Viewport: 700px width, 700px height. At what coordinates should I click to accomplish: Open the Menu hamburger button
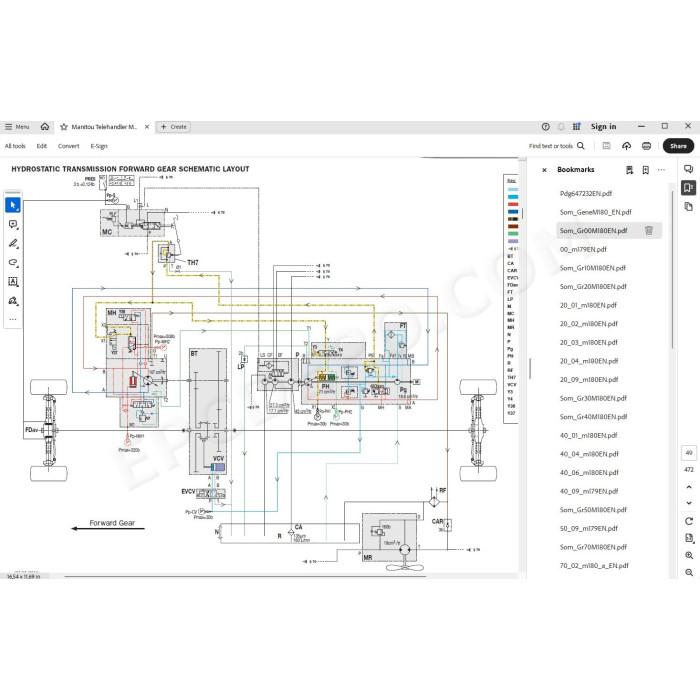[17, 127]
